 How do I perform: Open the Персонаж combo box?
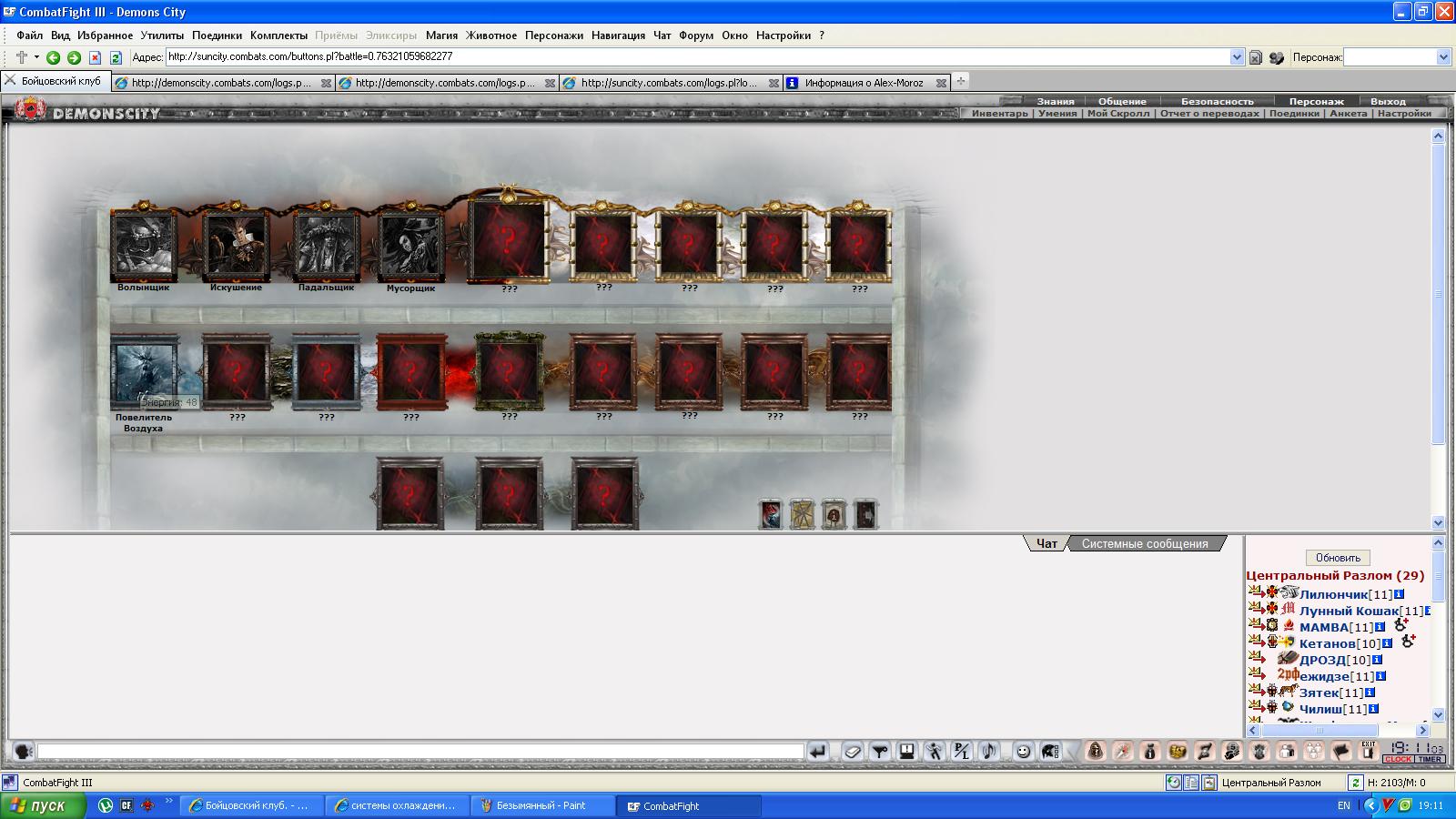coord(1397,57)
